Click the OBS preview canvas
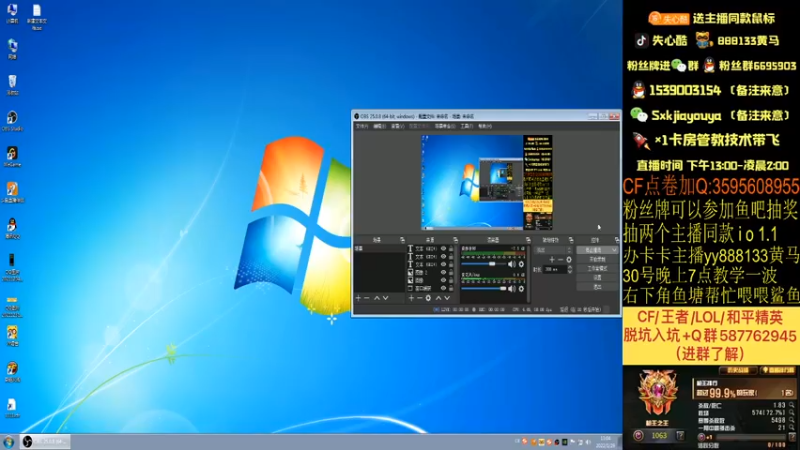Viewport: 800px width, 450px height. point(487,182)
